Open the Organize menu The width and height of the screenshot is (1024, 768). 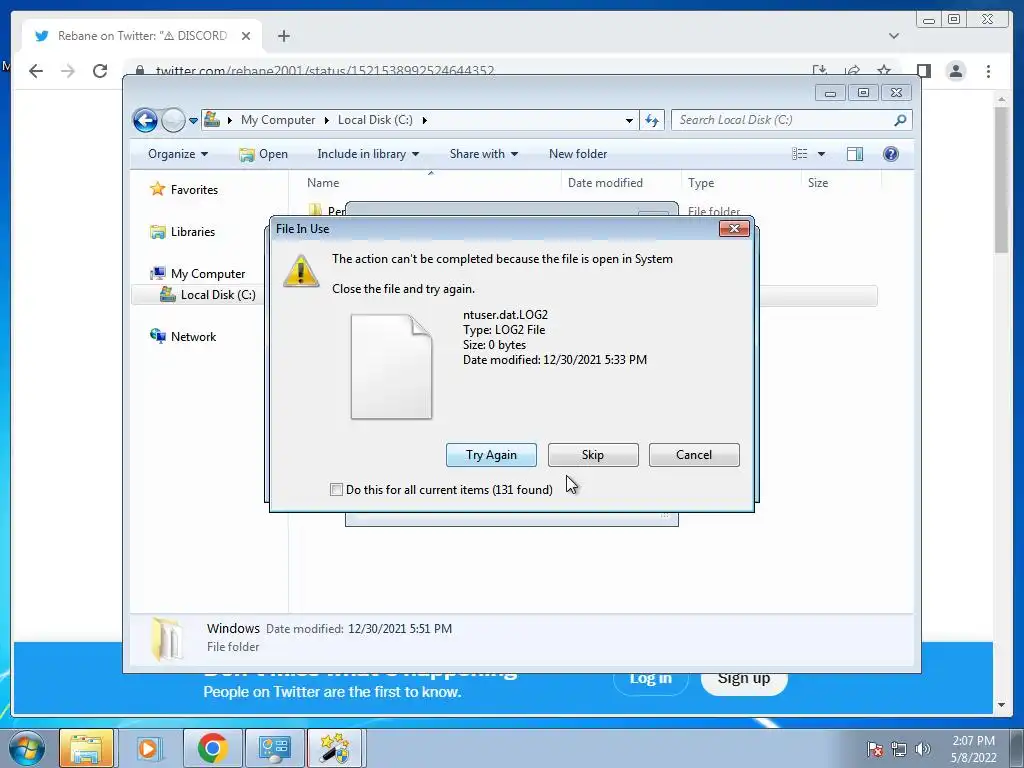(x=178, y=154)
